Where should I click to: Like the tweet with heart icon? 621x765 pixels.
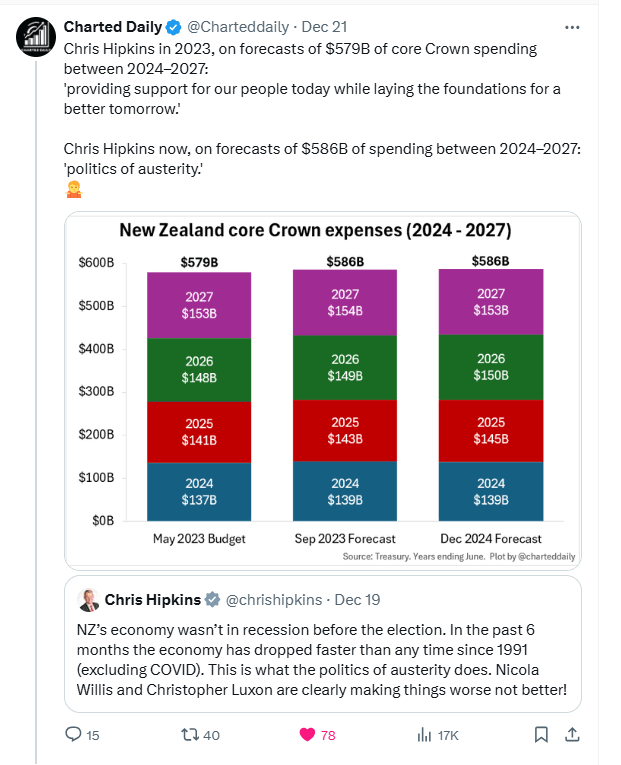pos(308,735)
